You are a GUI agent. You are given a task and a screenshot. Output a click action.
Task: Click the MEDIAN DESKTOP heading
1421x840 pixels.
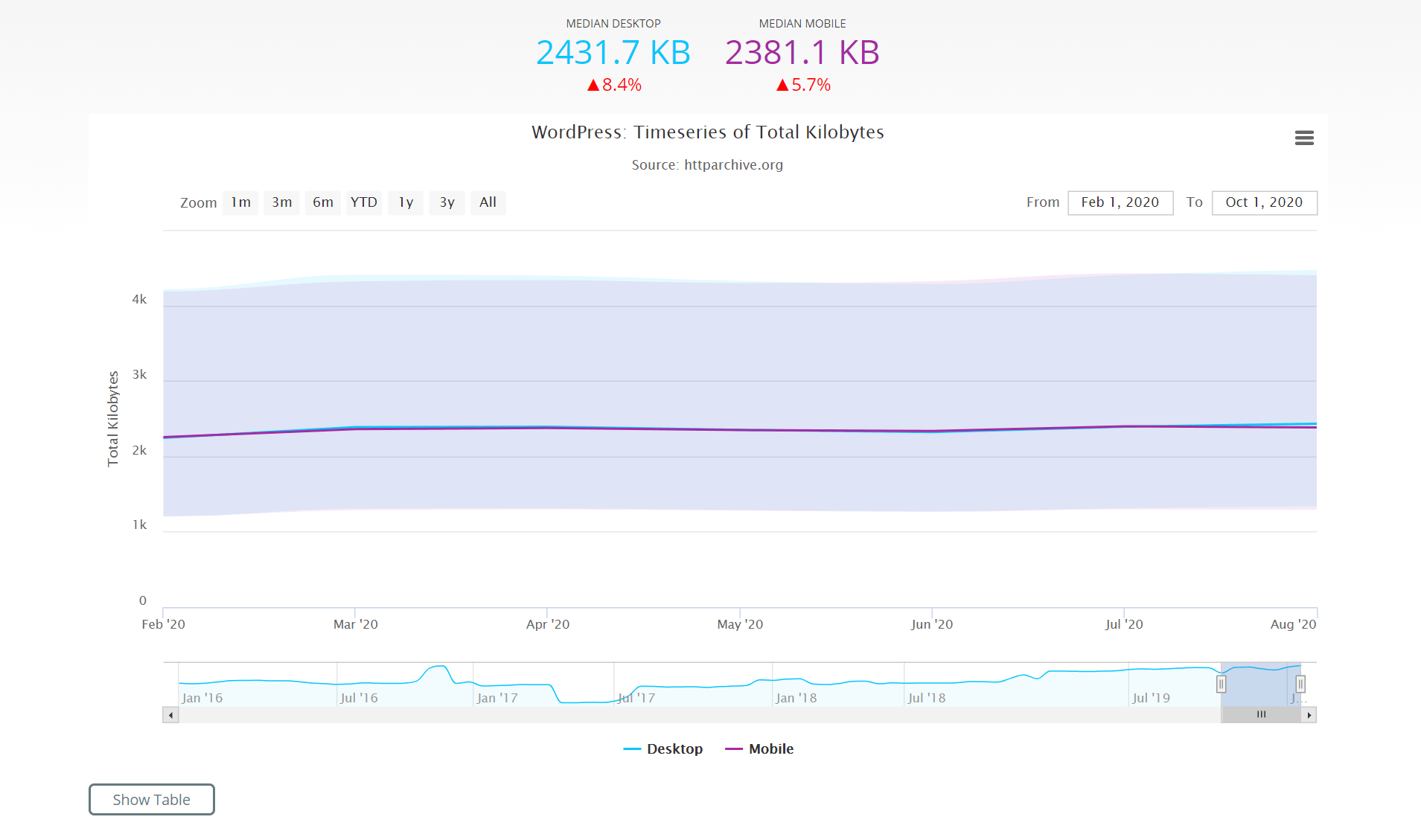point(613,24)
